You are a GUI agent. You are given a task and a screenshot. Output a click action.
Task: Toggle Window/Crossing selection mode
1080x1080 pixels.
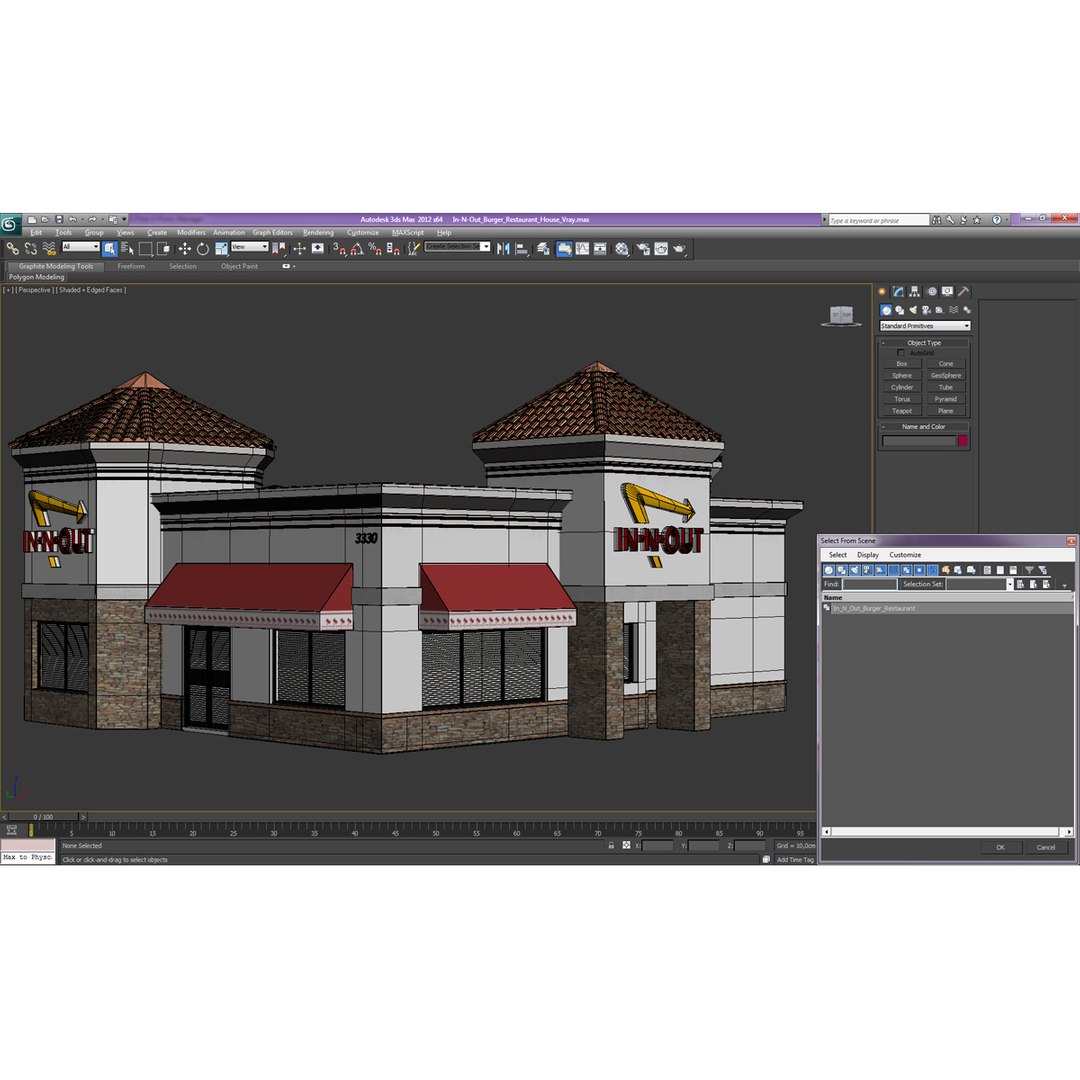pos(163,249)
